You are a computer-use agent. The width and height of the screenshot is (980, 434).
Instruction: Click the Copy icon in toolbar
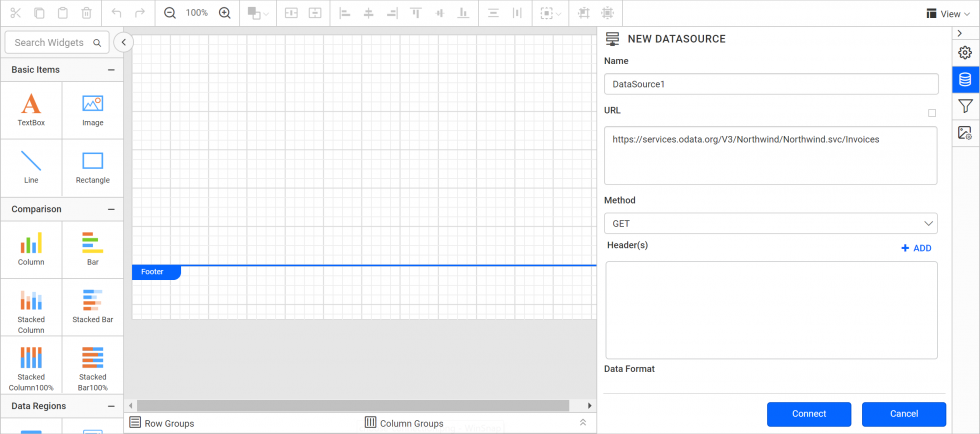39,13
